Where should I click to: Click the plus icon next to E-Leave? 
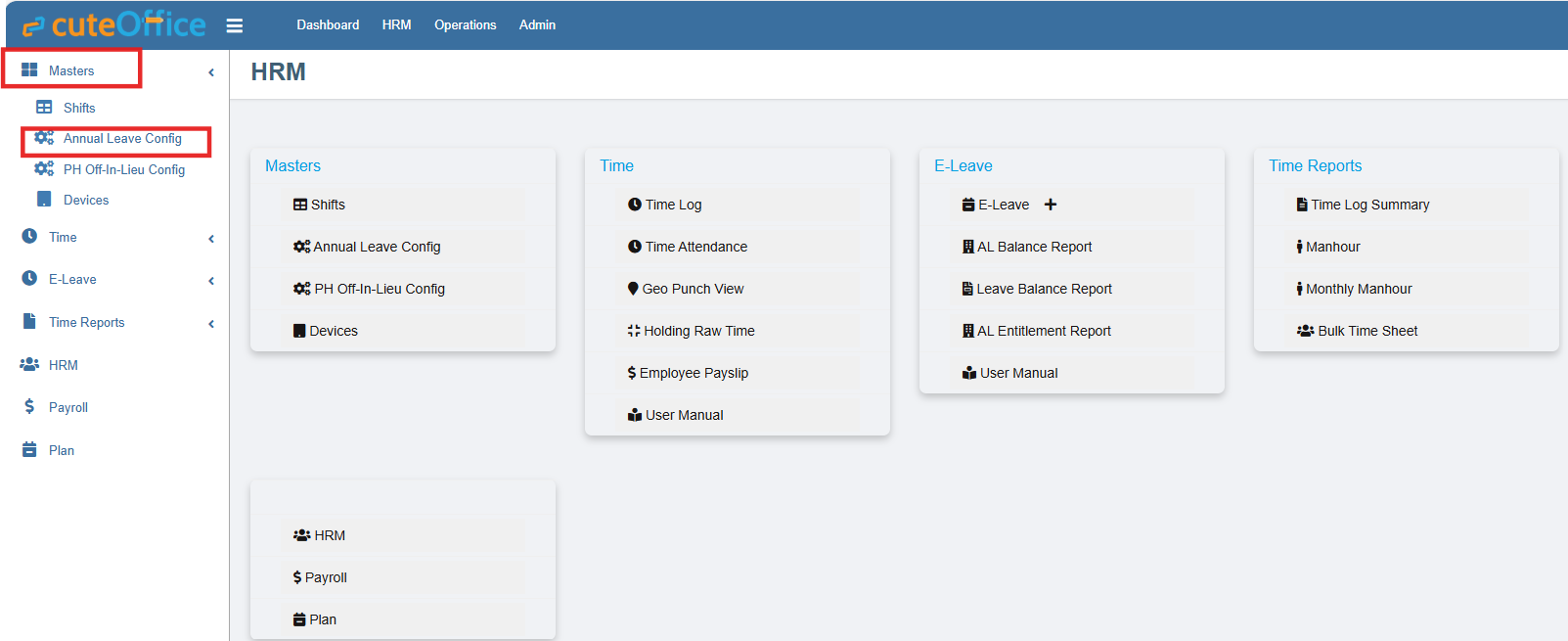[1051, 205]
